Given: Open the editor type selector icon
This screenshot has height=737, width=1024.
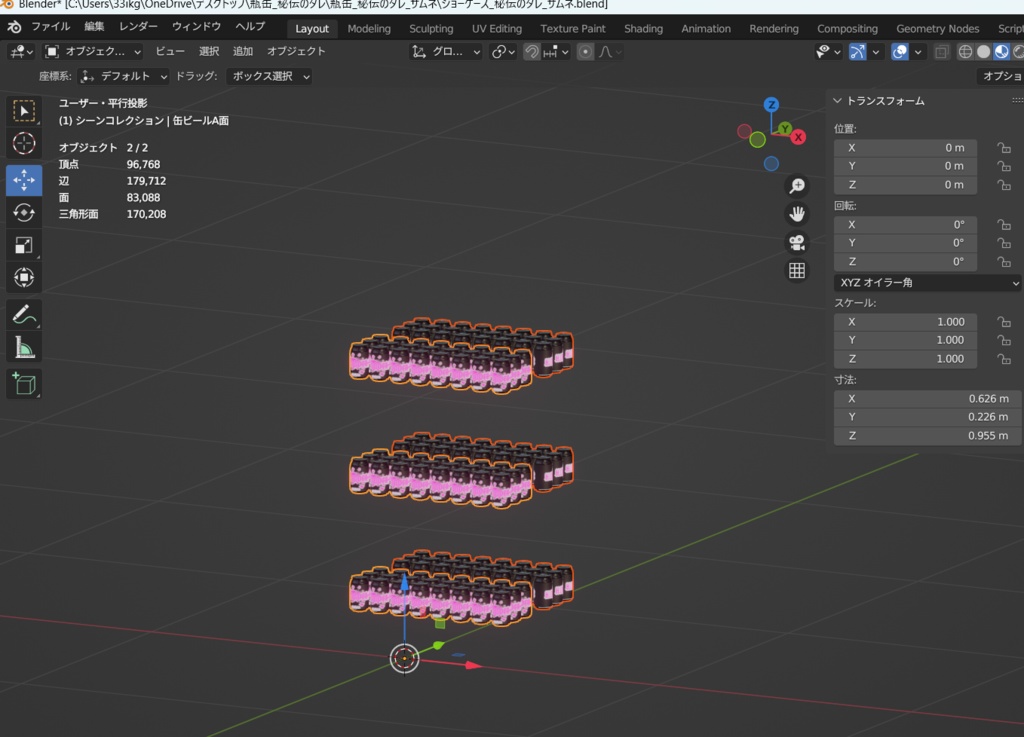Looking at the screenshot, I should pyautogui.click(x=20, y=52).
